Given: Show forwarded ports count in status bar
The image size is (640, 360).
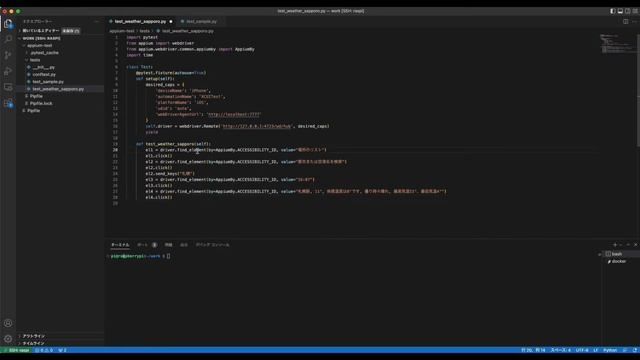Looking at the screenshot, I should point(62,350).
